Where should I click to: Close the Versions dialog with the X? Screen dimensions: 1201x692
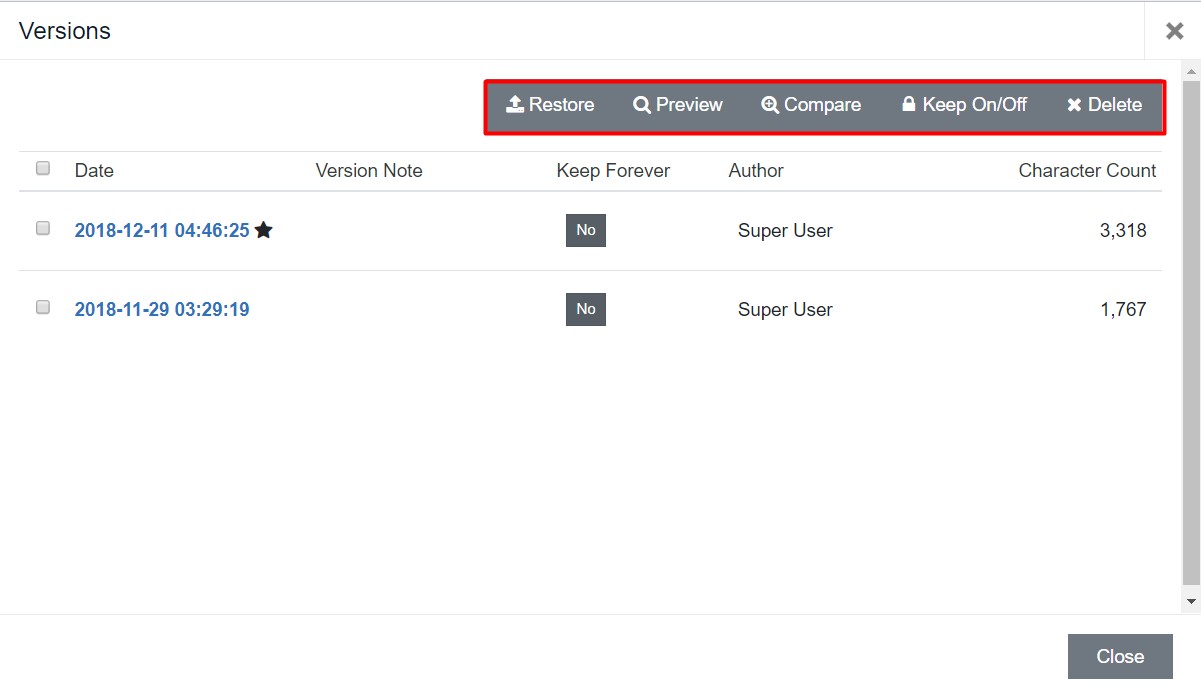1175,31
